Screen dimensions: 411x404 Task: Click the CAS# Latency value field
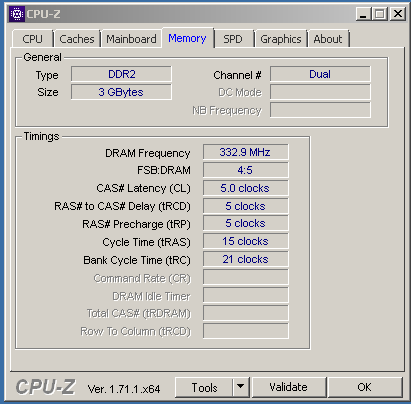245,188
